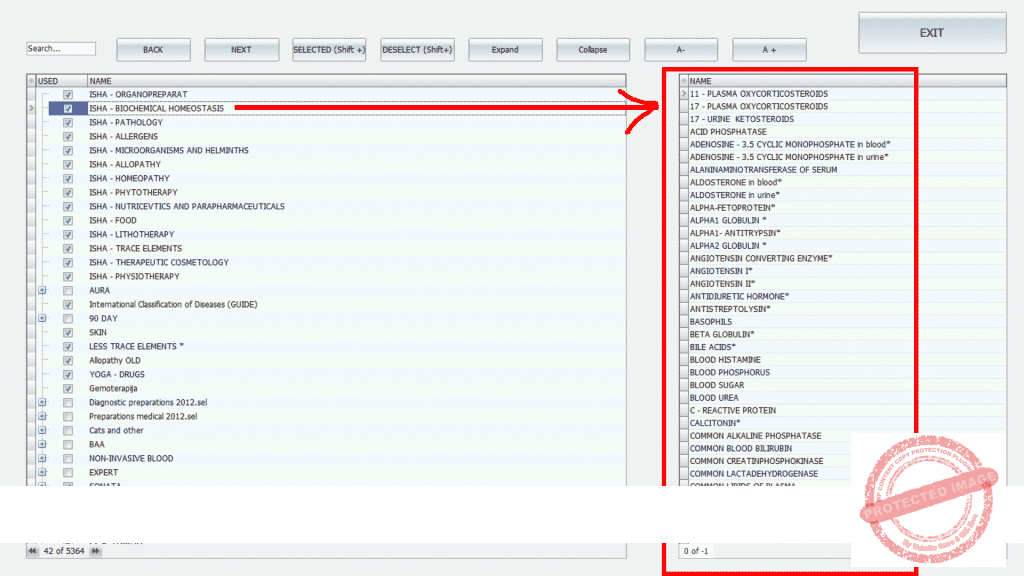Uncheck the ISHA - PATHOLOGY checkbox
The image size is (1024, 576).
(68, 123)
